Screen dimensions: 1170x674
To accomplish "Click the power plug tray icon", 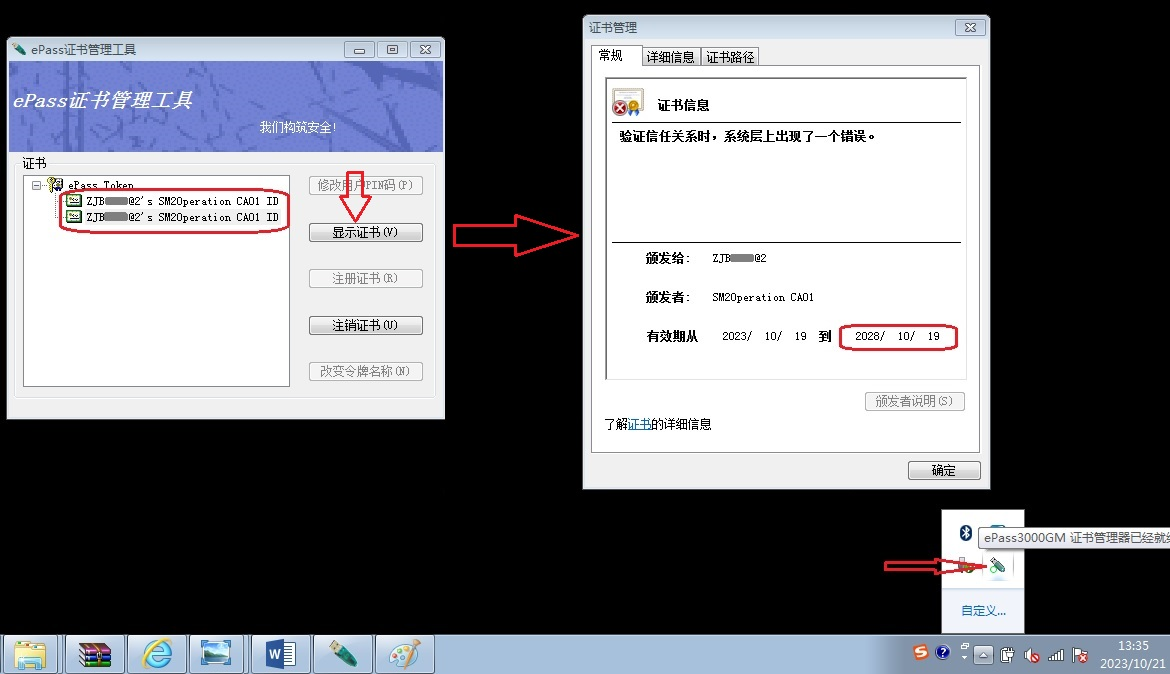I will pyautogui.click(x=1007, y=655).
